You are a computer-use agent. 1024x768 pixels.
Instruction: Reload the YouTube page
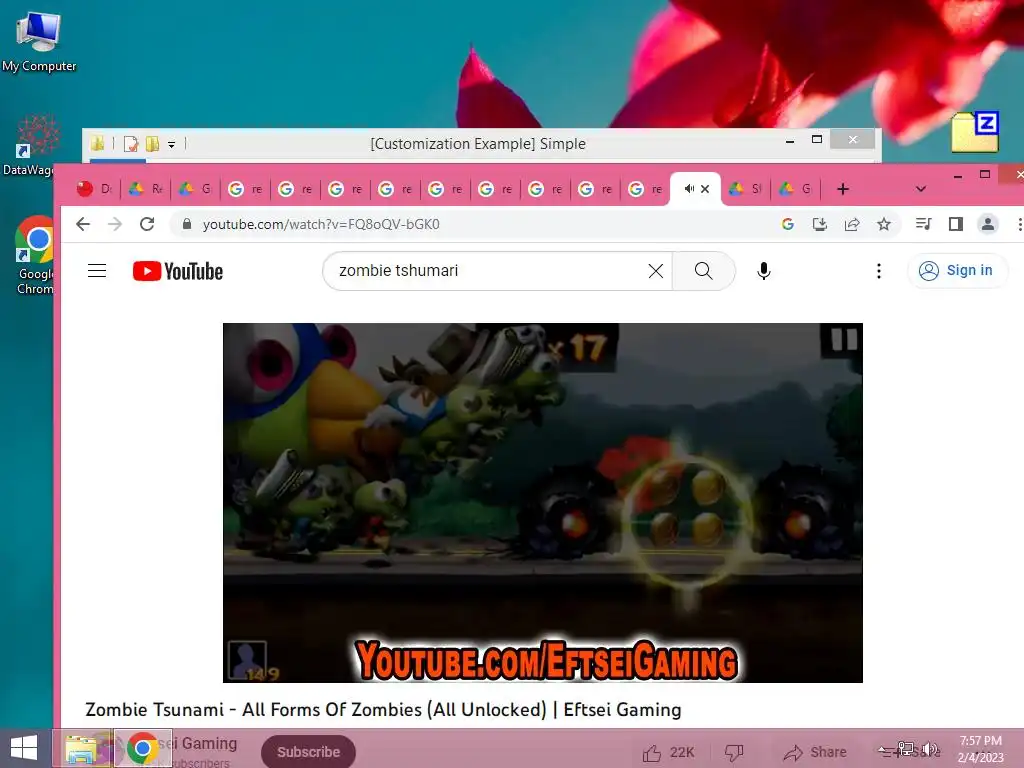(x=148, y=225)
